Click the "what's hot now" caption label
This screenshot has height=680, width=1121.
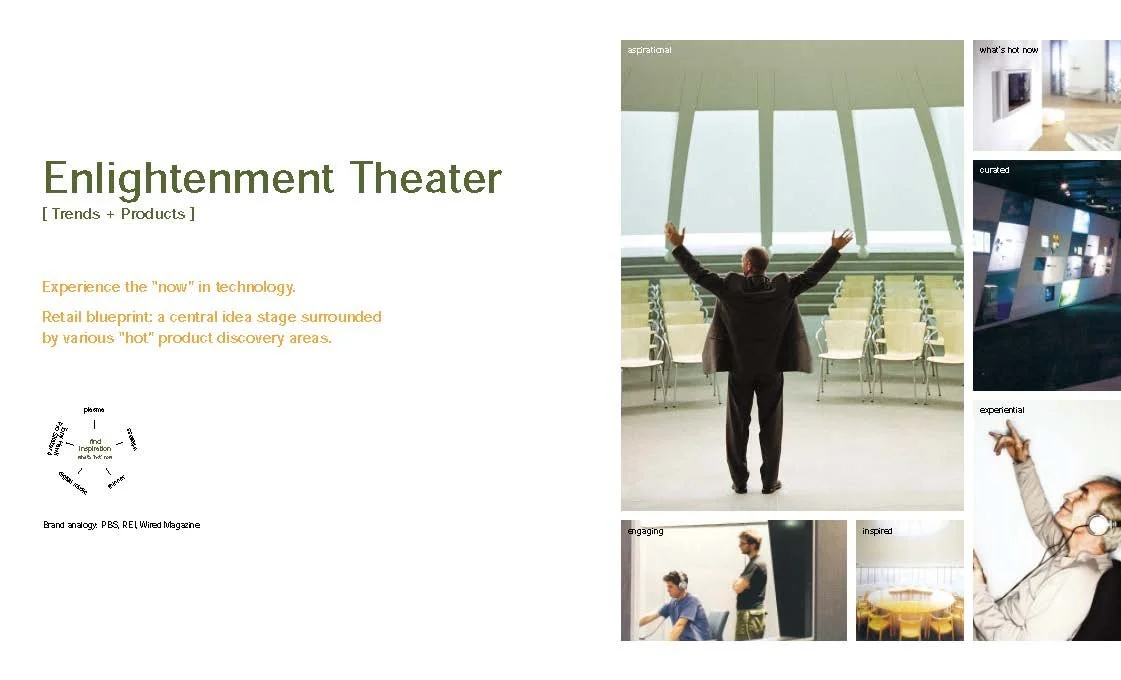1009,50
